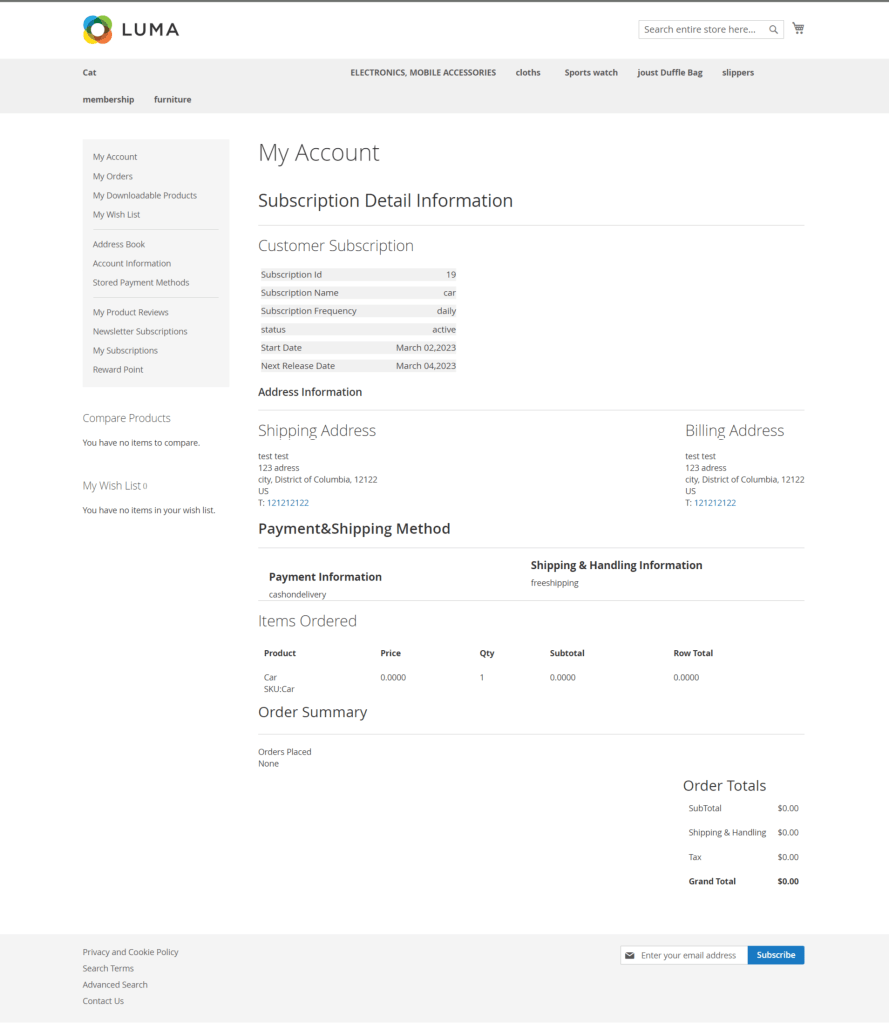Click the search magnifier icon
Viewport: 889px width, 1023px height.
(x=773, y=30)
